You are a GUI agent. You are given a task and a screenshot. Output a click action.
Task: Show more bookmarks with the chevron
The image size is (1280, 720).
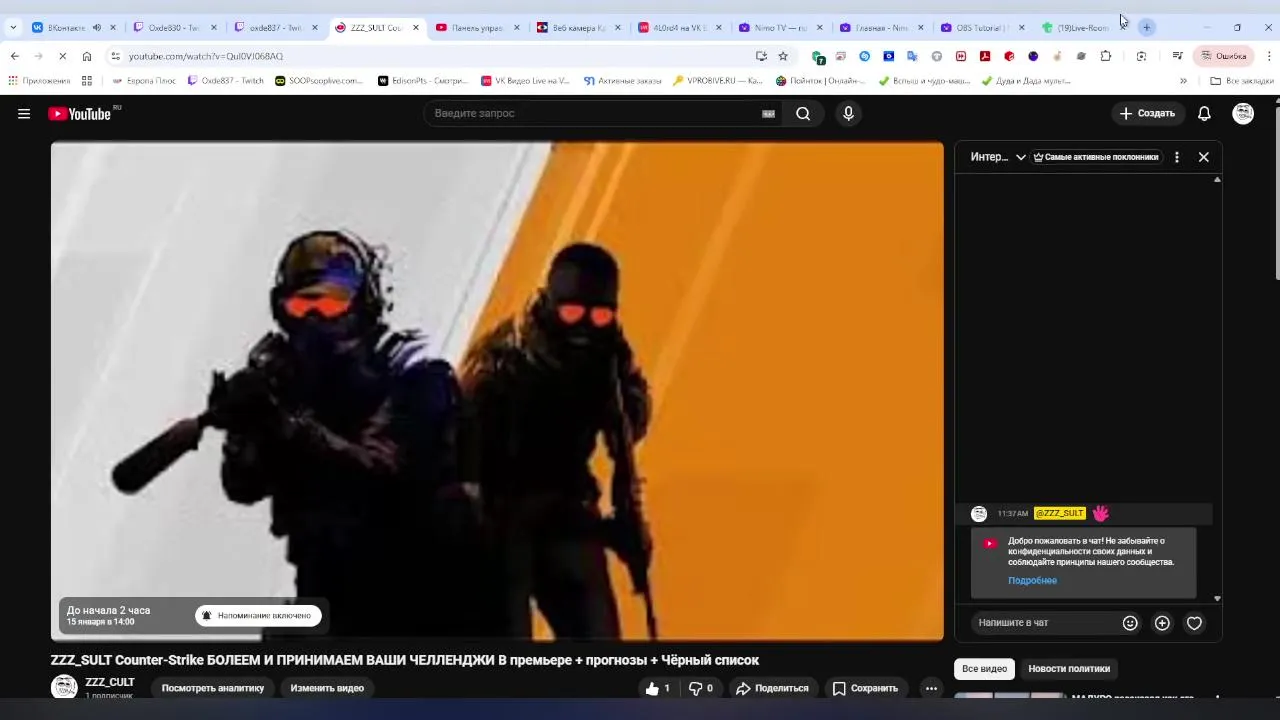pos(1183,81)
